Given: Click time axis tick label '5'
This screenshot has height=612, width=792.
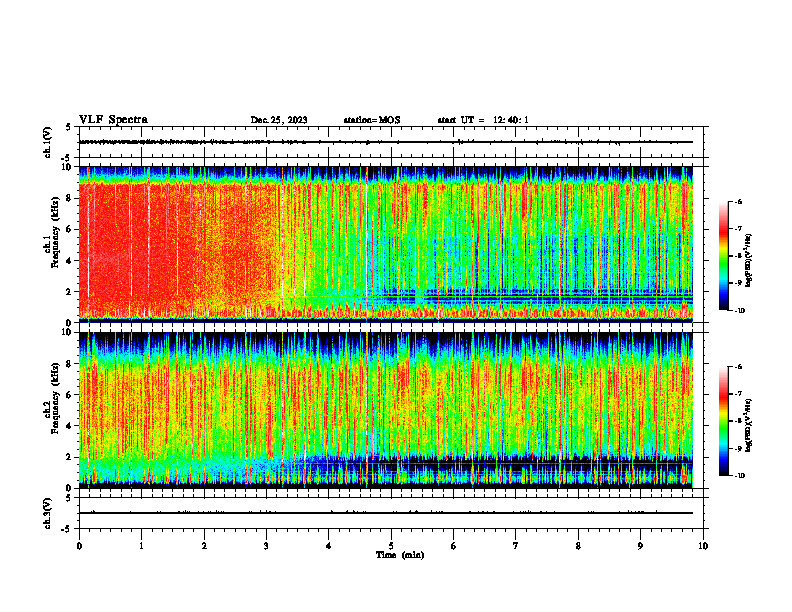Looking at the screenshot, I should pos(391,546).
